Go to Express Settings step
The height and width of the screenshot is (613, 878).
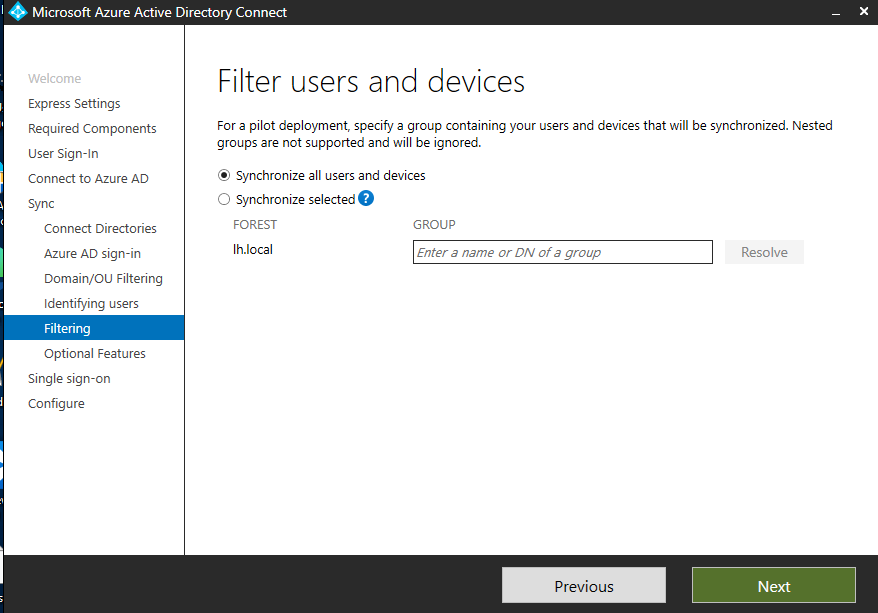pyautogui.click(x=74, y=104)
